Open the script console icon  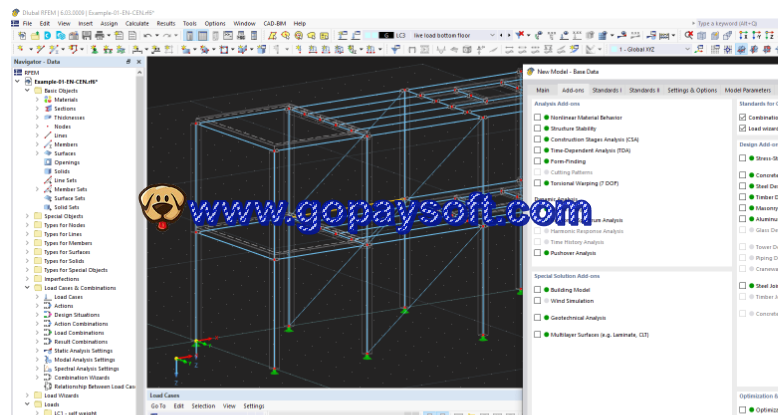[228, 36]
